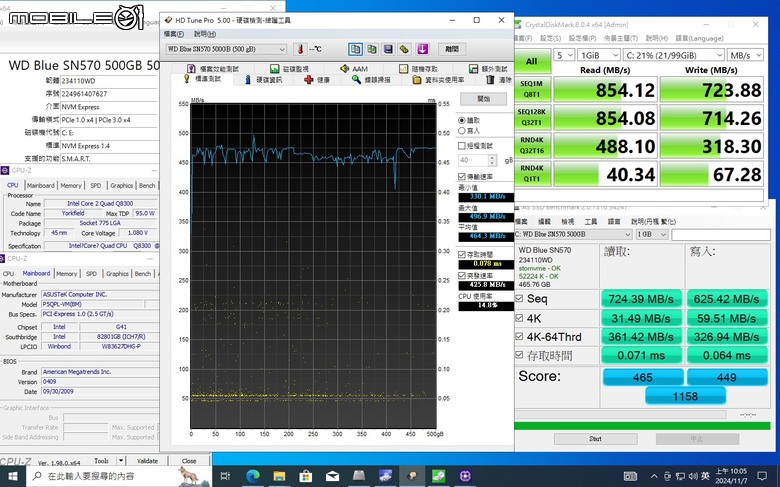The height and width of the screenshot is (487, 780).
Task: Open Task View on the taskbar
Action: [x=225, y=476]
